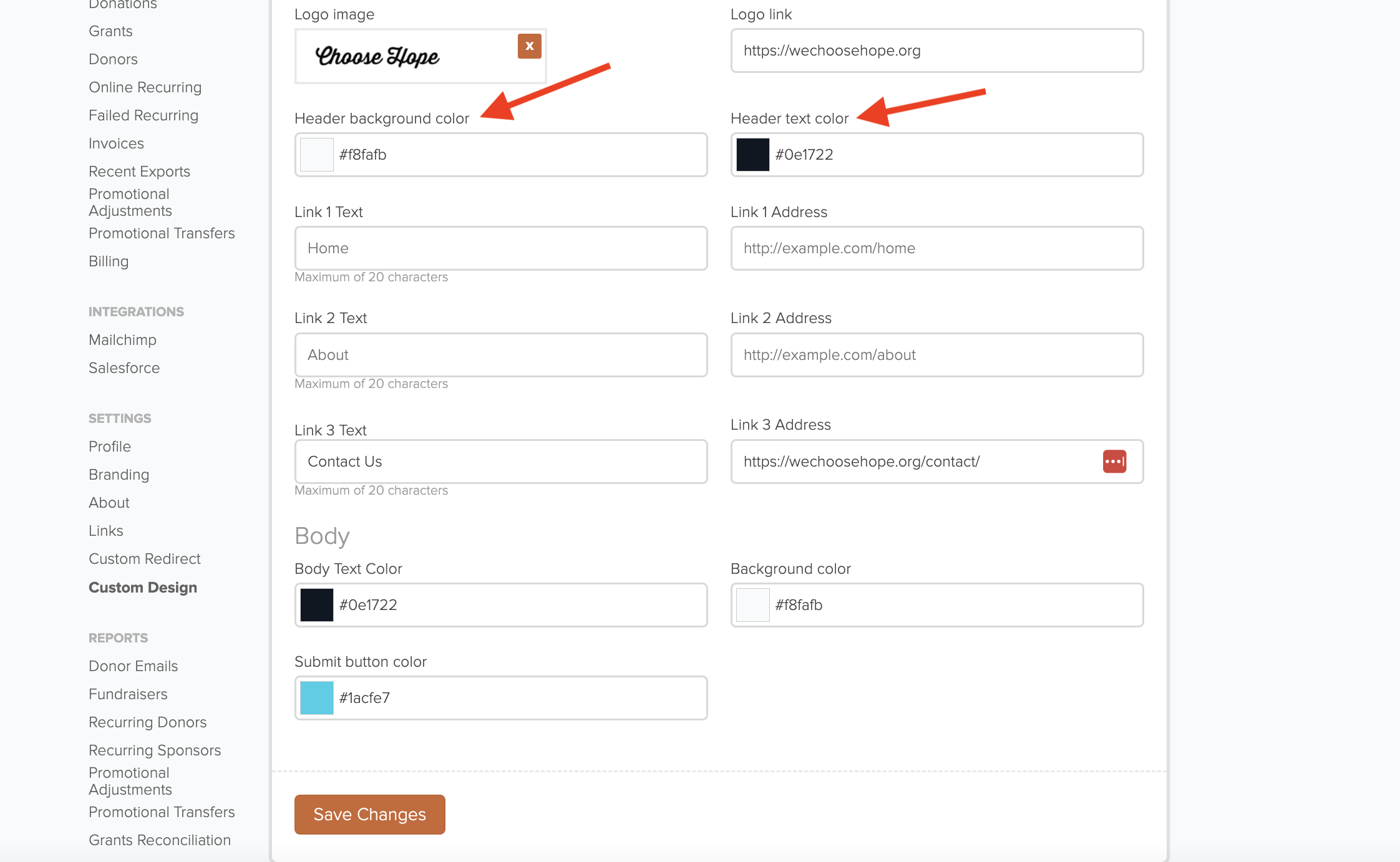Open the Header background color swatch

[317, 155]
